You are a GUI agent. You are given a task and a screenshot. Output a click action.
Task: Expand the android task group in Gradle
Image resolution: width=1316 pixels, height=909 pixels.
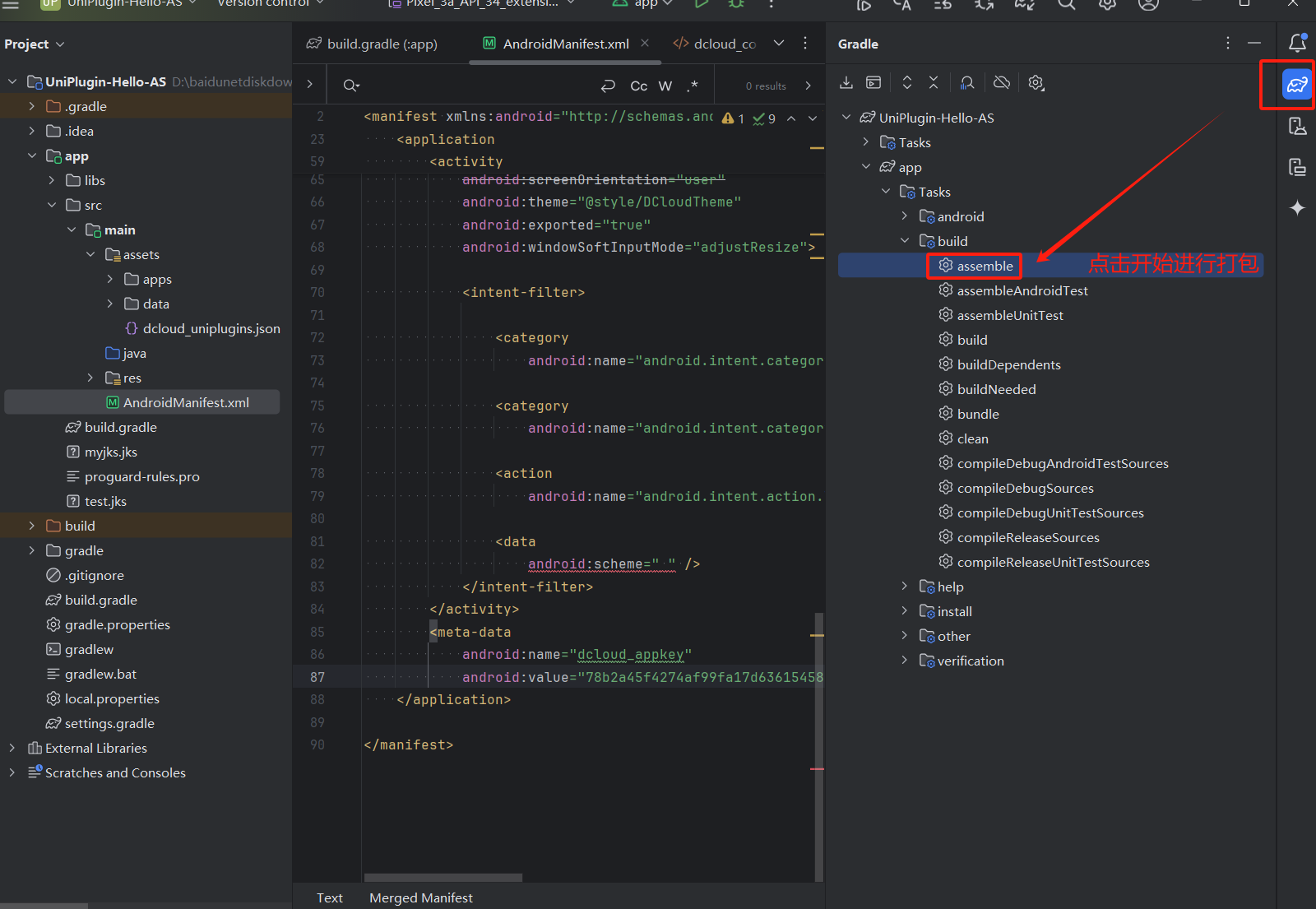[x=905, y=216]
